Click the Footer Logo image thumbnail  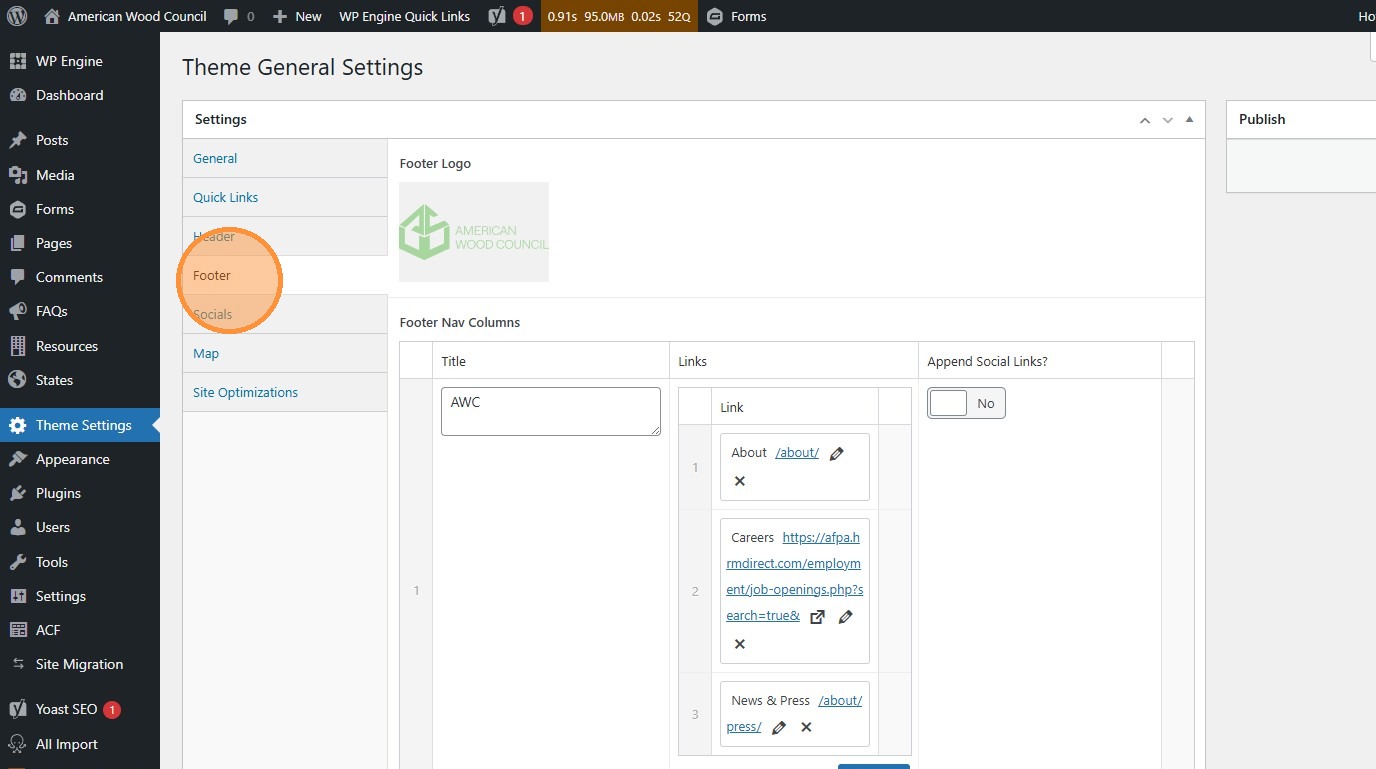(474, 232)
